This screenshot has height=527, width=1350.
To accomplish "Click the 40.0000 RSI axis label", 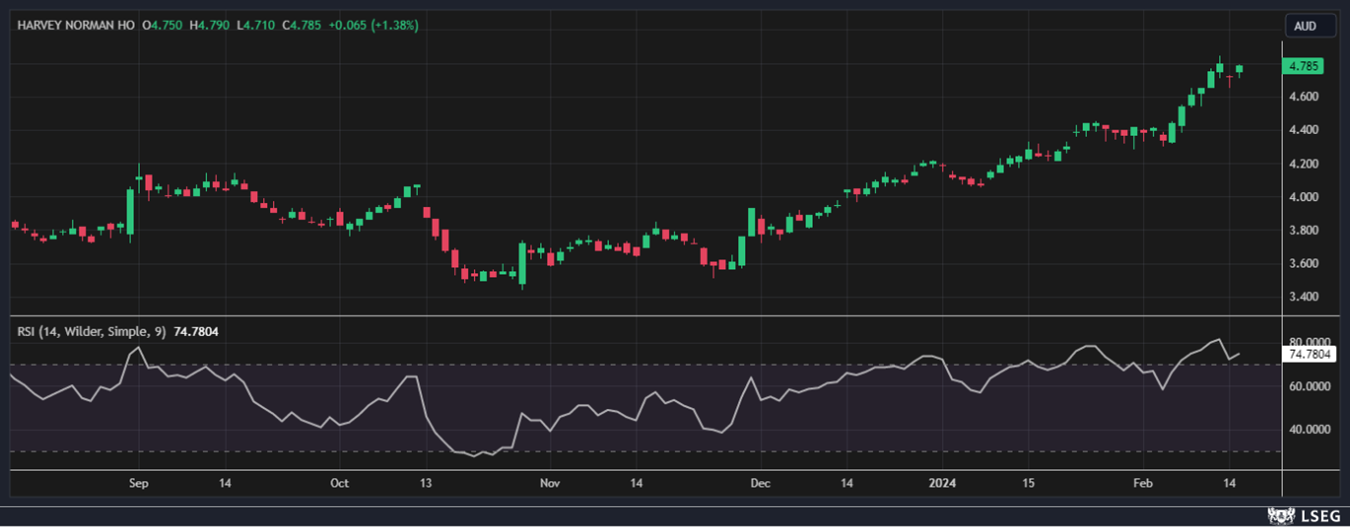I will (x=1308, y=429).
